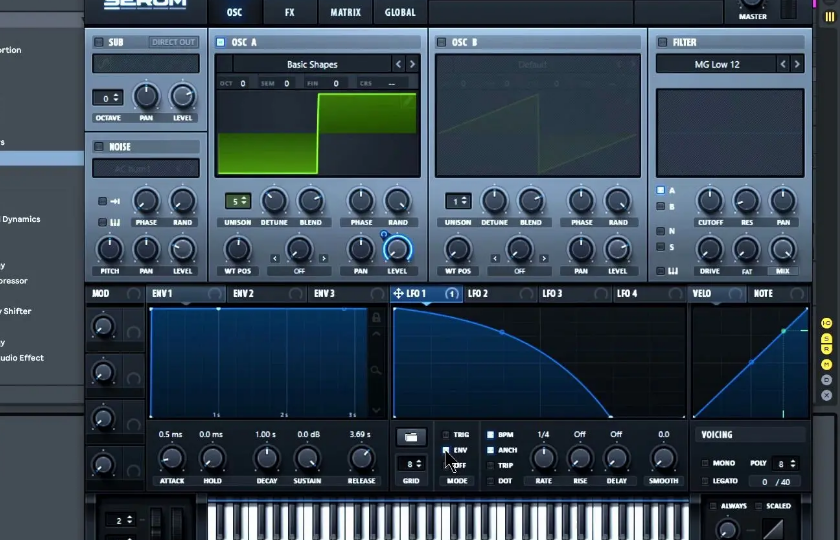Enable LFO DOT checkbox

tap(490, 481)
